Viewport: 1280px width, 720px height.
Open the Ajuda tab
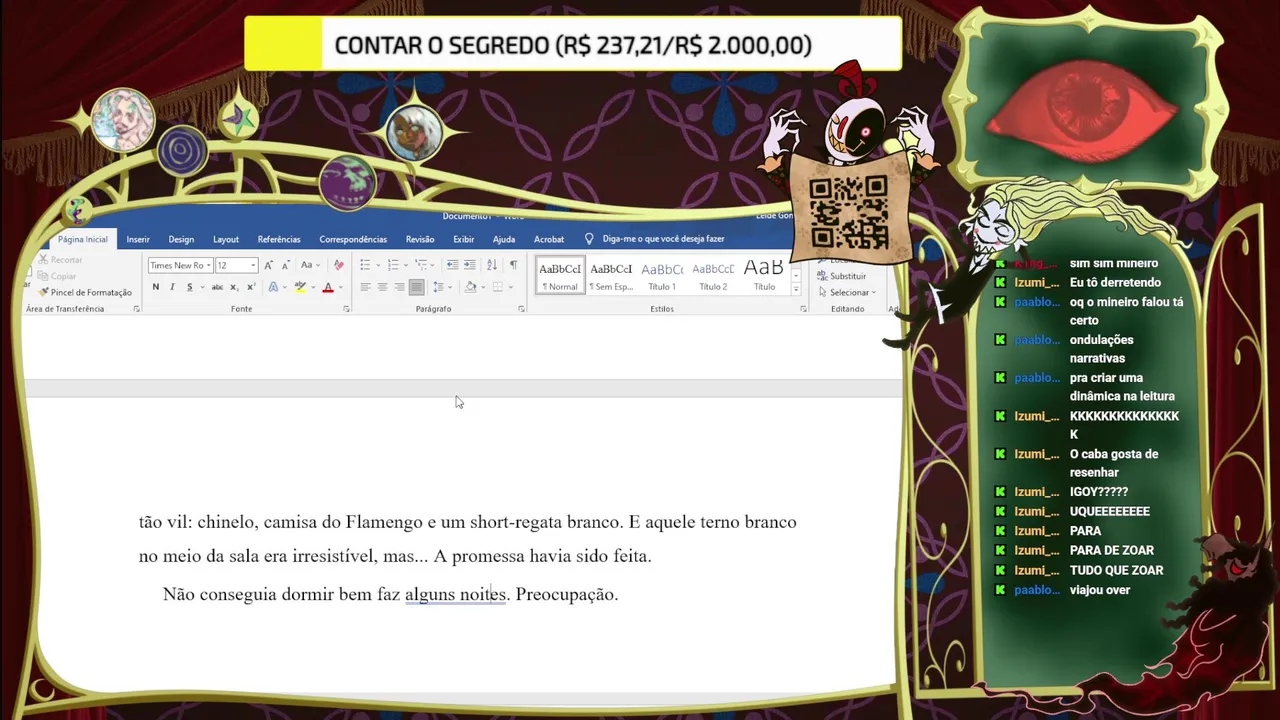[x=504, y=239]
